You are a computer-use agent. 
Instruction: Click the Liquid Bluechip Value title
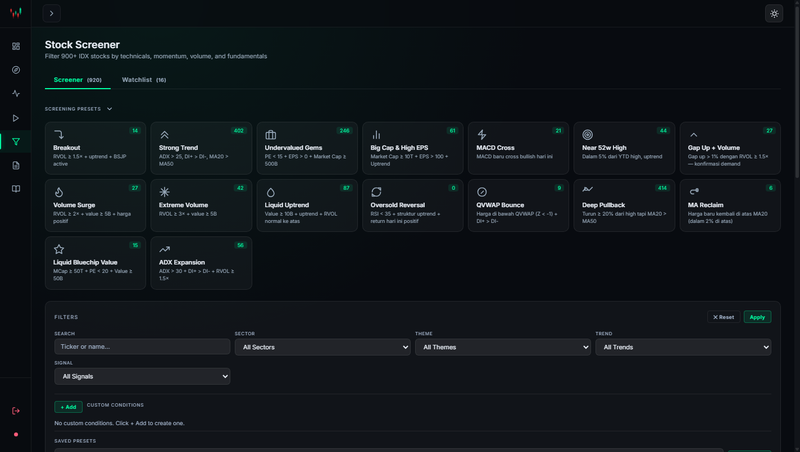point(85,262)
